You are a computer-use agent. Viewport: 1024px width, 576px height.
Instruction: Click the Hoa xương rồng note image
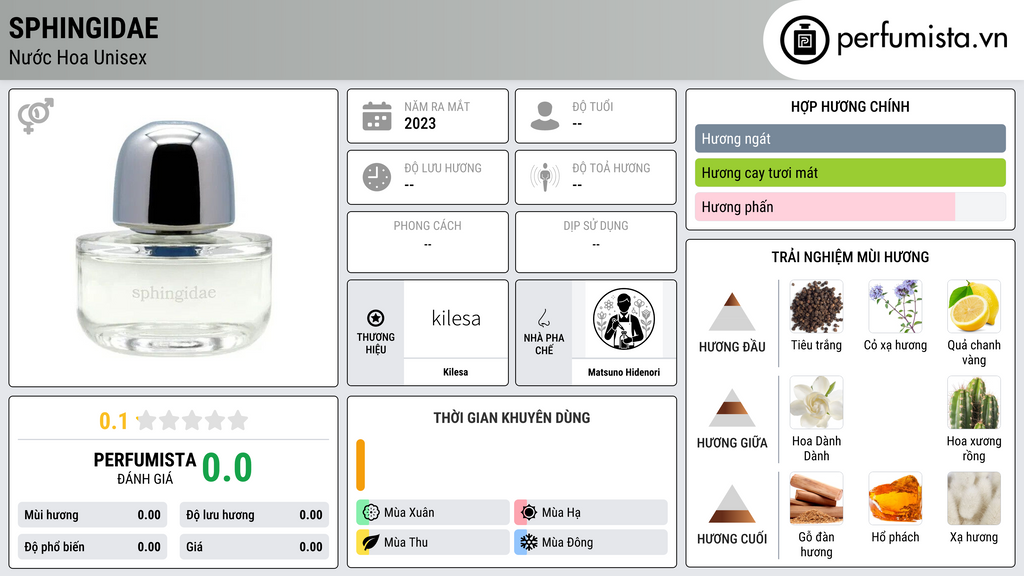coord(974,403)
